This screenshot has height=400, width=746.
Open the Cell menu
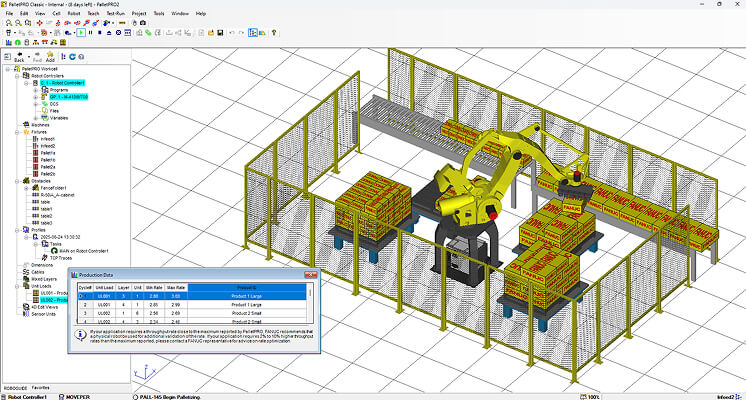point(56,13)
